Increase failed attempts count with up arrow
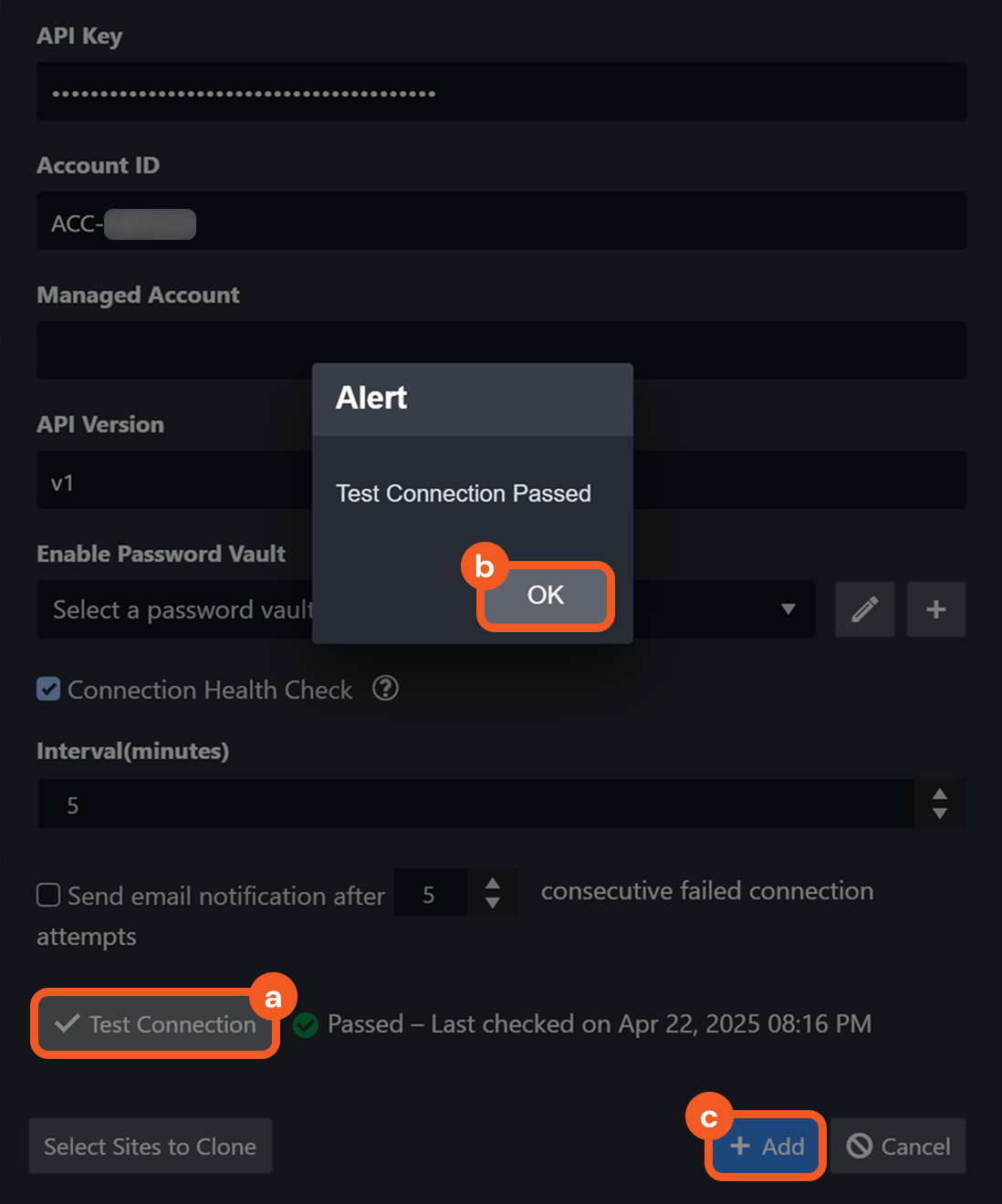Image resolution: width=1002 pixels, height=1204 pixels. (493, 884)
